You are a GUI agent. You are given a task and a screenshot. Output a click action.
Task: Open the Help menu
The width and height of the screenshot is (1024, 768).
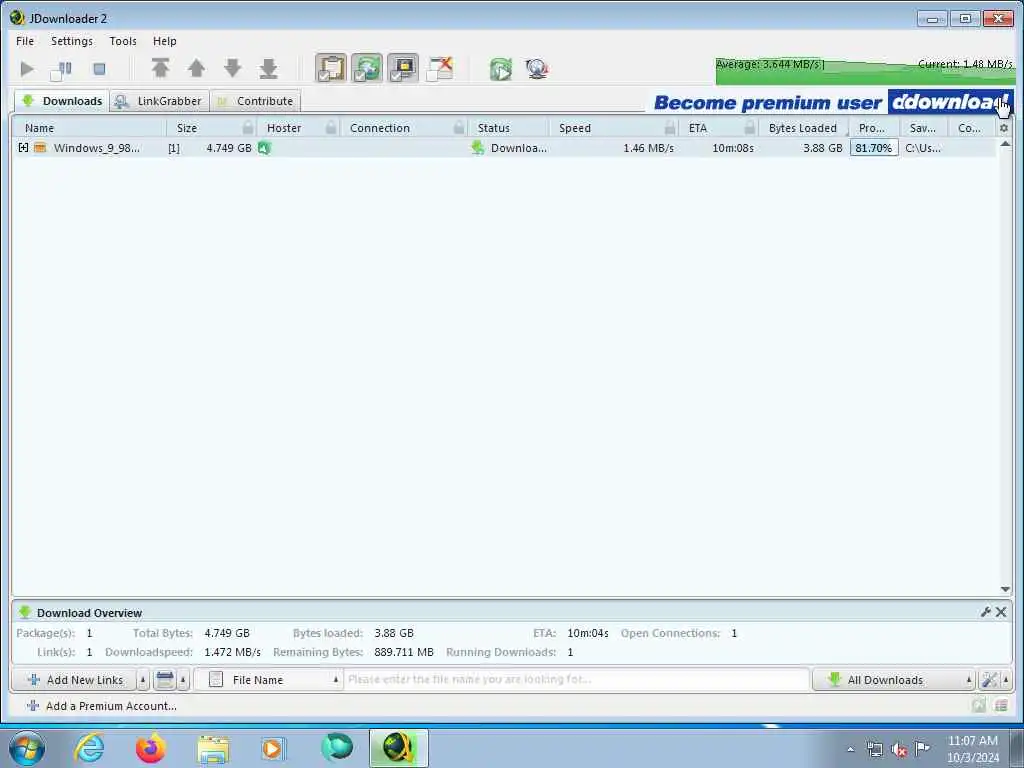[165, 41]
